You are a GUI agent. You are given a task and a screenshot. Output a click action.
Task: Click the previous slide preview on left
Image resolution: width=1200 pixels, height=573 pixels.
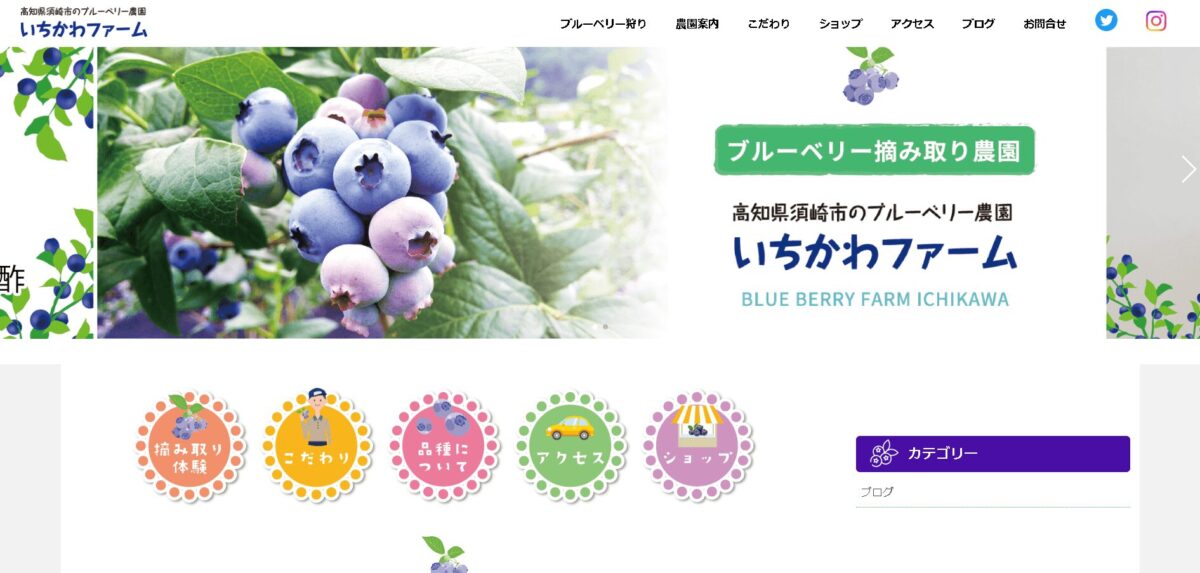[x=47, y=192]
